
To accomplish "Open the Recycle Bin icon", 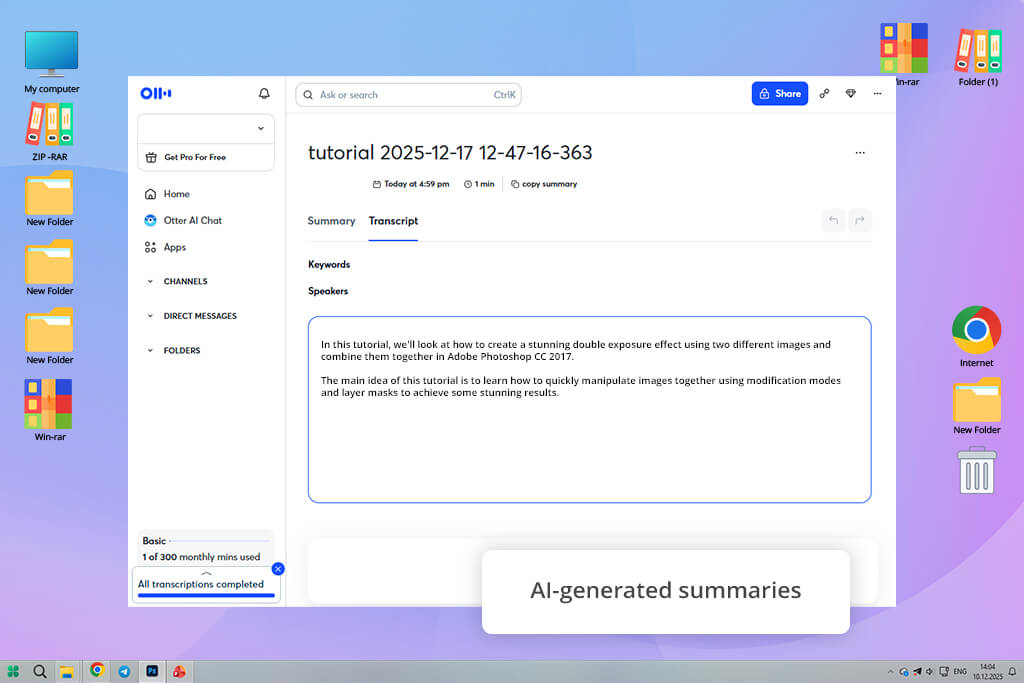I will (976, 471).
